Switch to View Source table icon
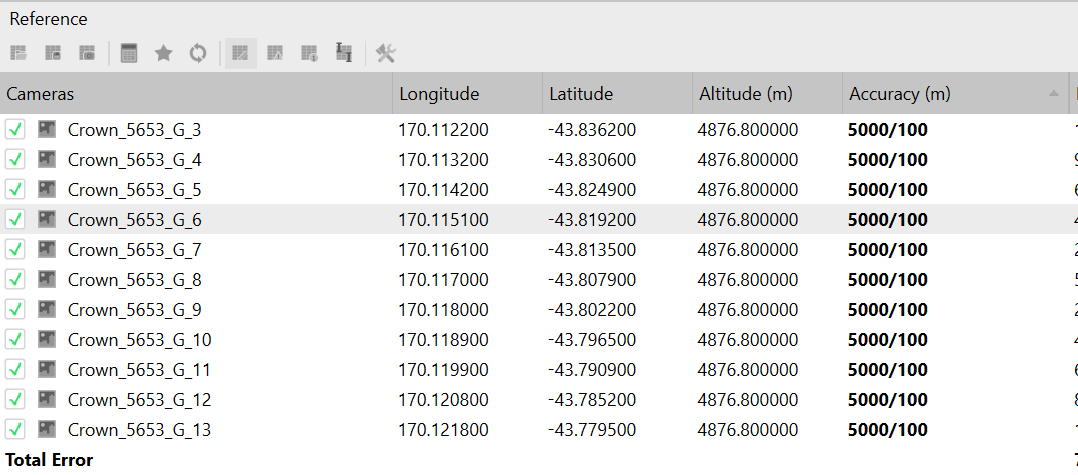Screen dimensions: 1078x475 click(240, 53)
